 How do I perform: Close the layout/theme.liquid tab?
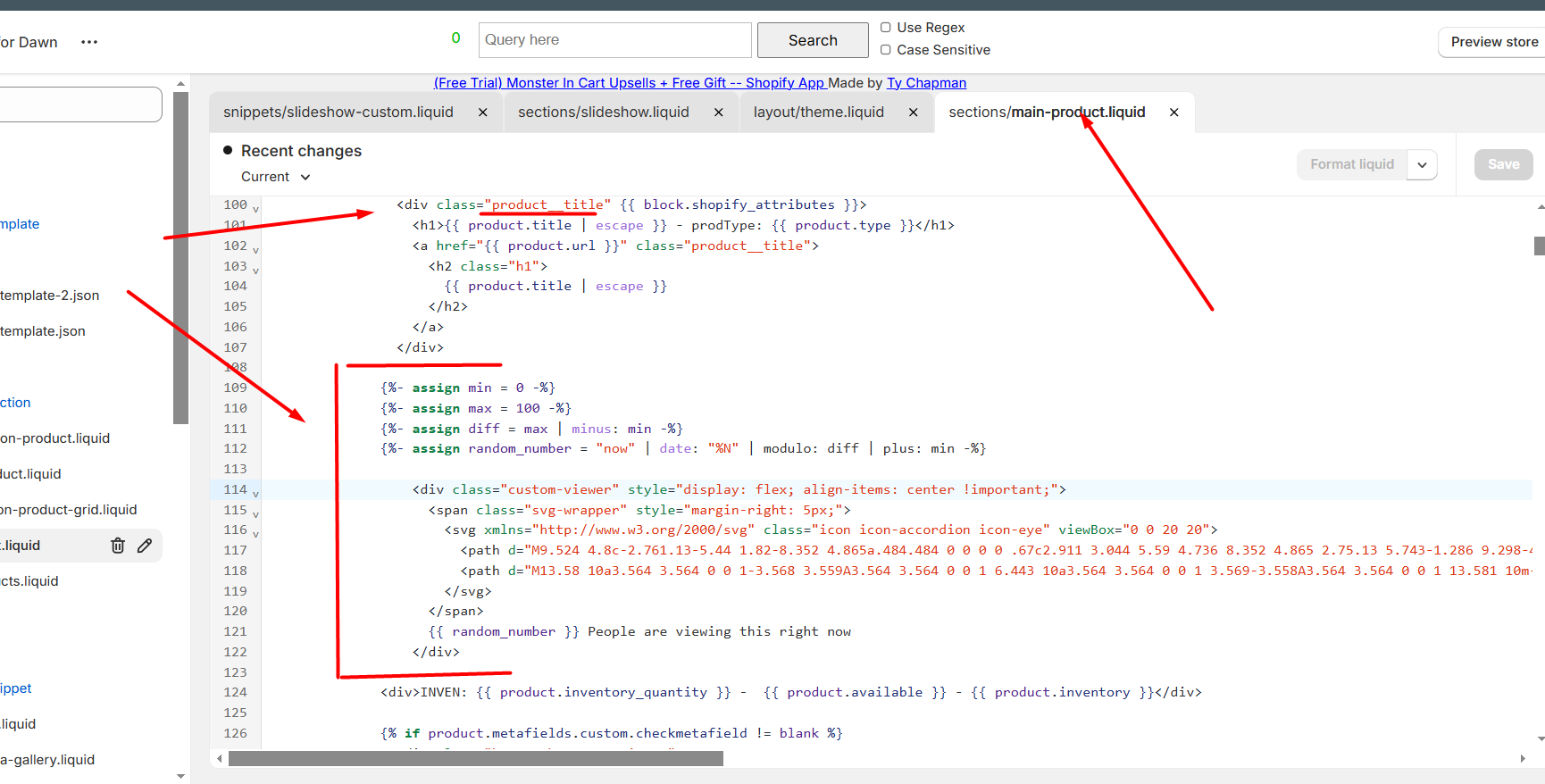pyautogui.click(x=914, y=113)
